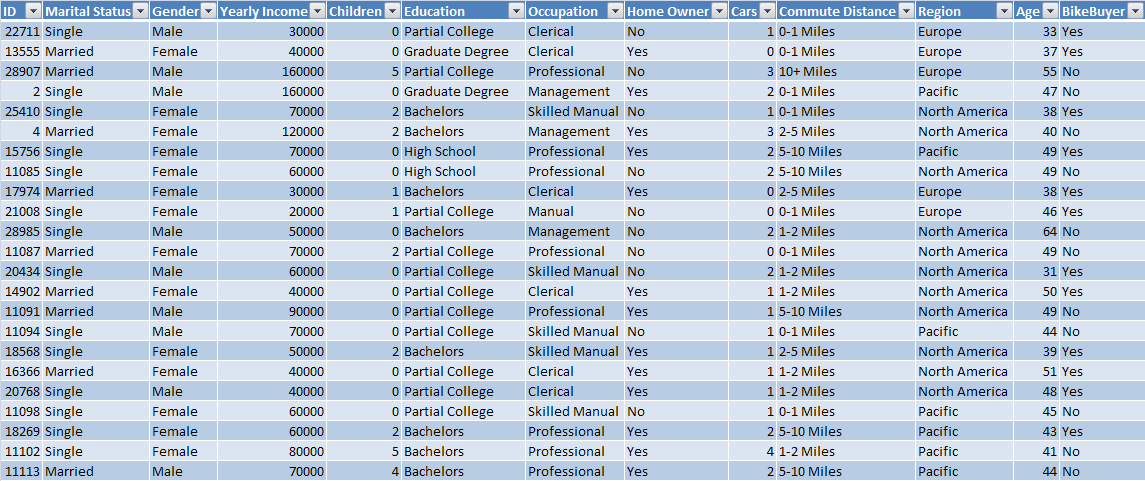The height and width of the screenshot is (481, 1145).
Task: Select ID cell 11098
Action: click(21, 411)
